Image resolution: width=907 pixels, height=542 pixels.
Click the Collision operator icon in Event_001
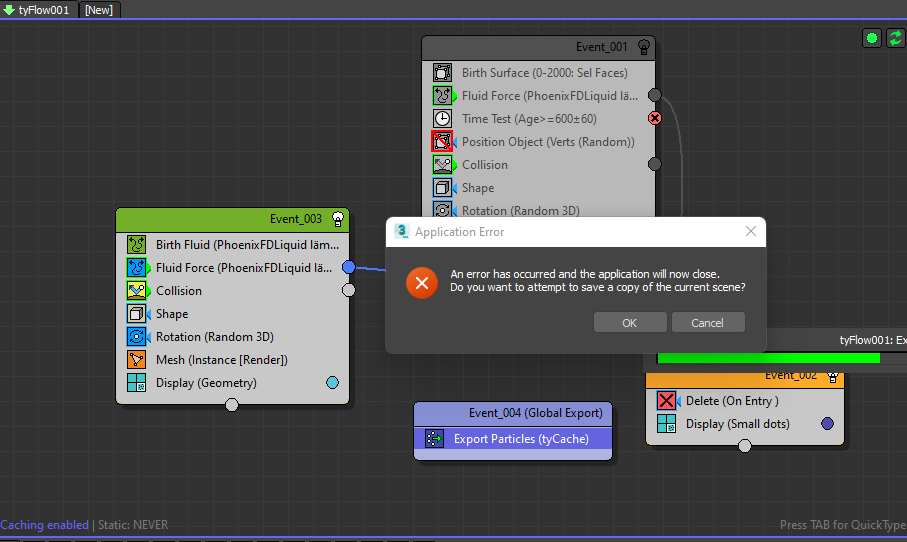point(443,165)
